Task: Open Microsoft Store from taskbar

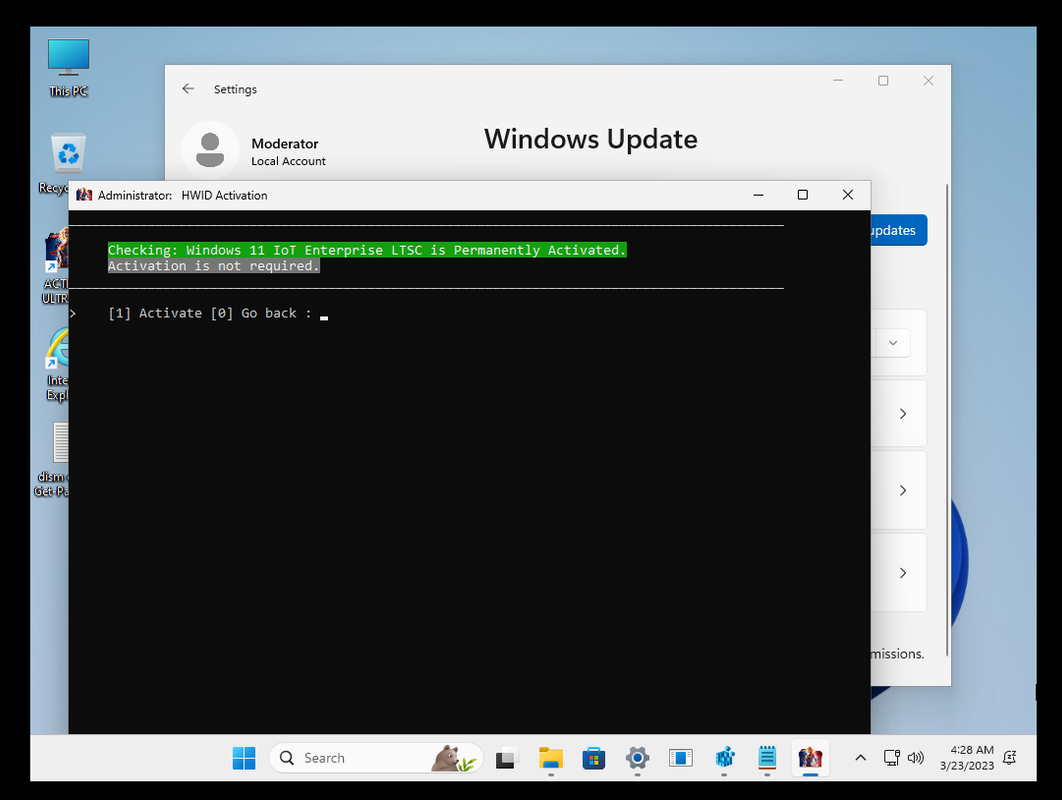Action: coord(593,758)
